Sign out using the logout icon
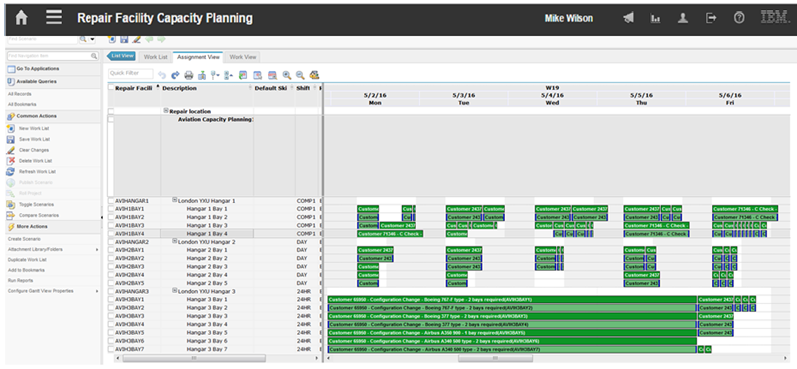797x369 pixels. tap(711, 18)
